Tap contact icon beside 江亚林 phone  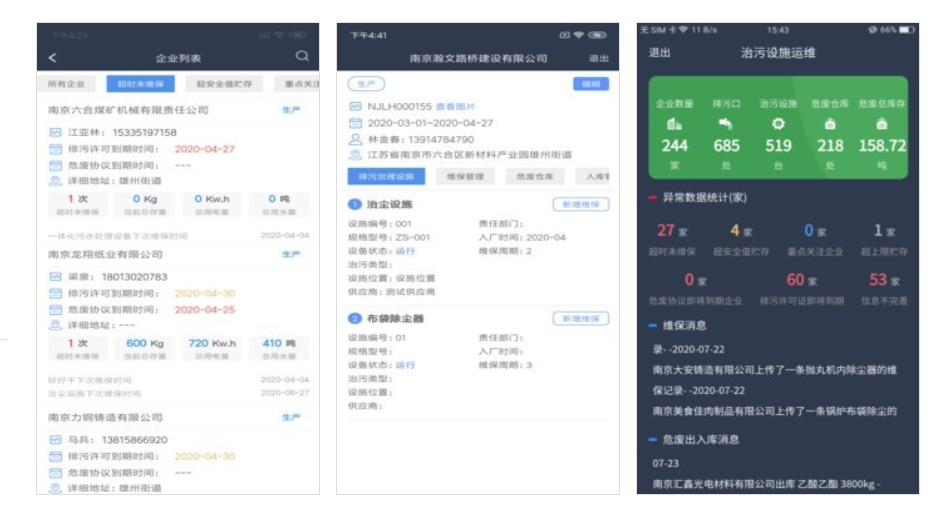[55, 132]
